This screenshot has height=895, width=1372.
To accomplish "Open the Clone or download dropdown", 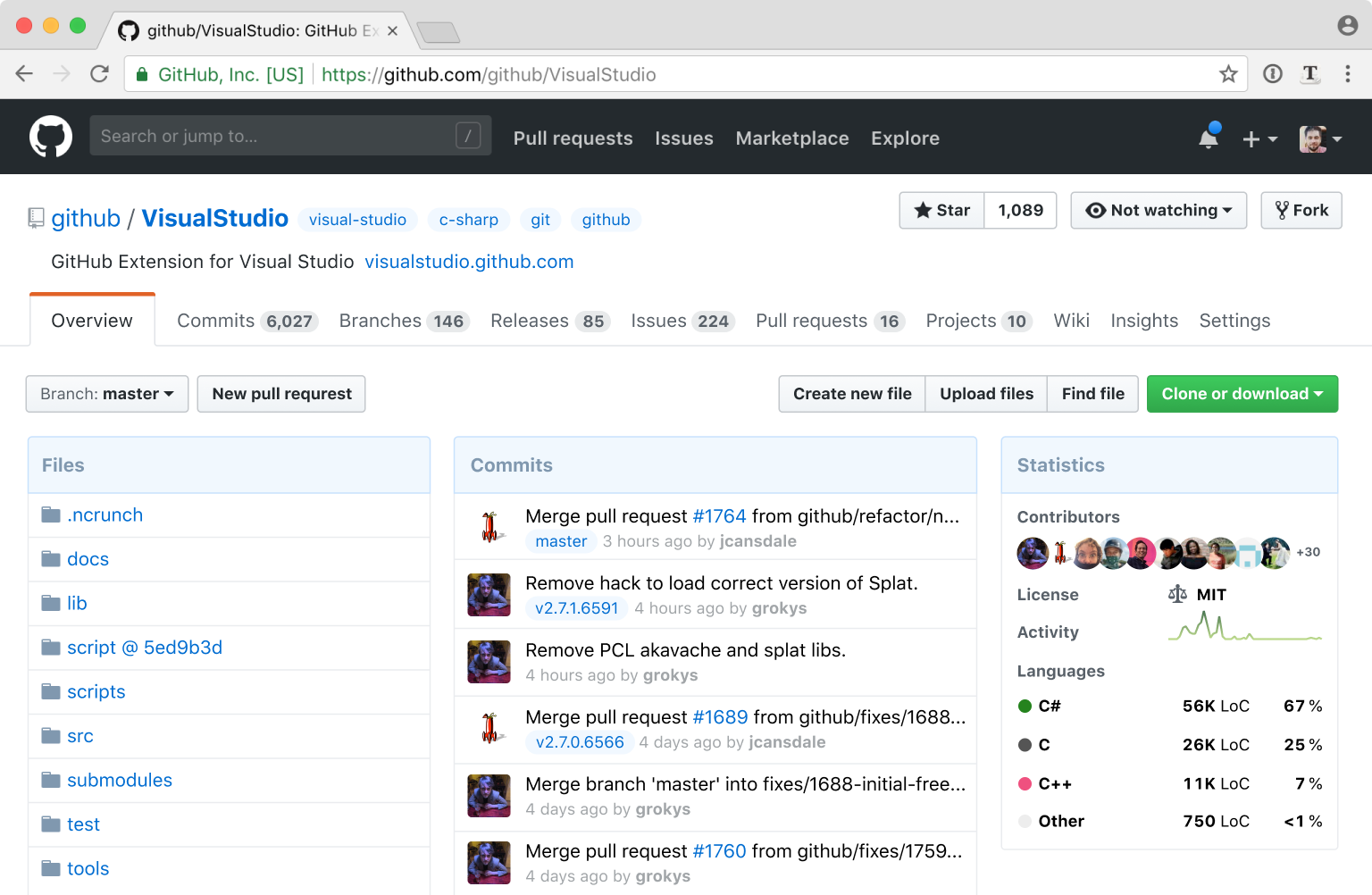I will coord(1242,394).
